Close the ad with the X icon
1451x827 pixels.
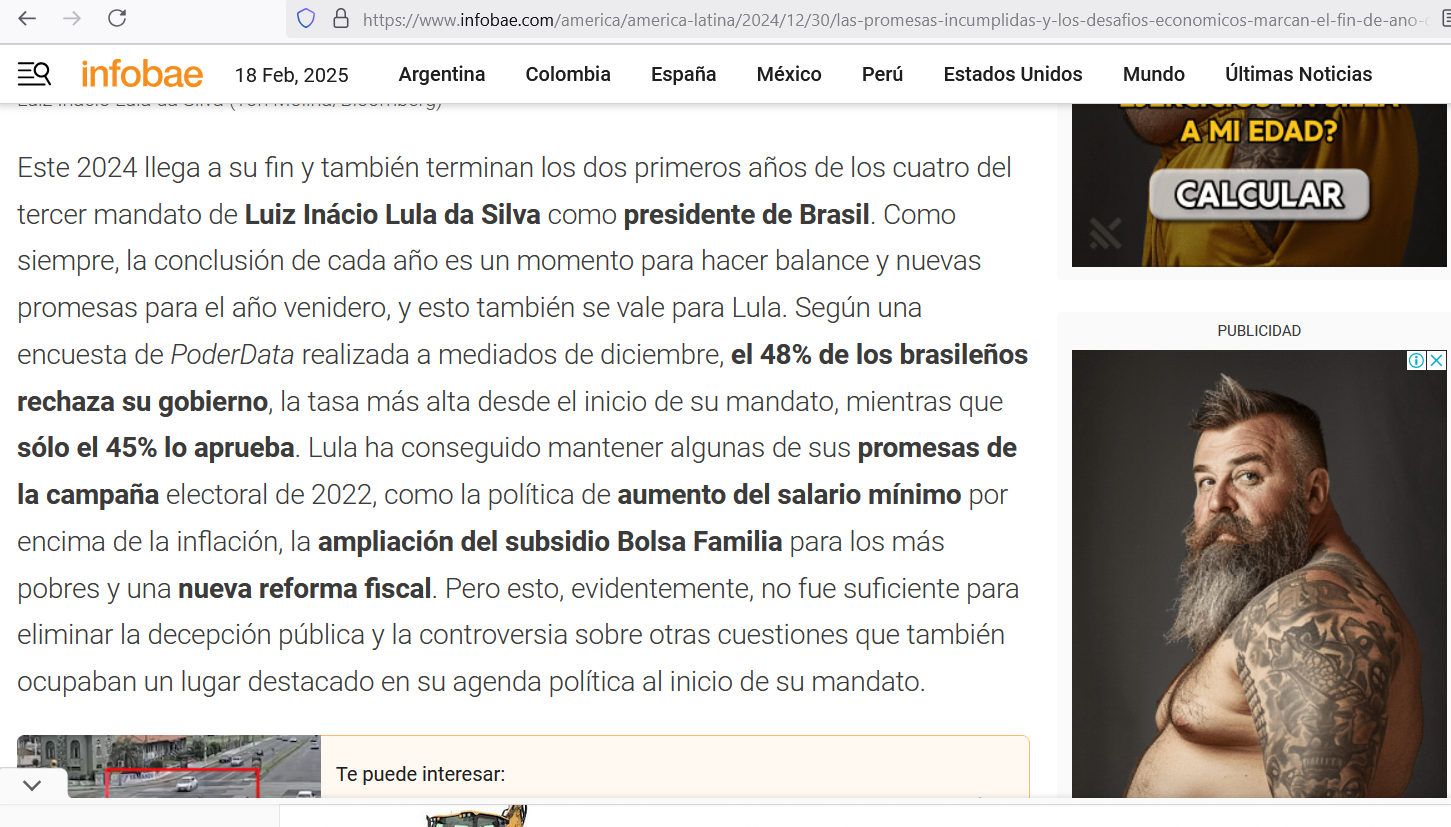click(x=1436, y=360)
